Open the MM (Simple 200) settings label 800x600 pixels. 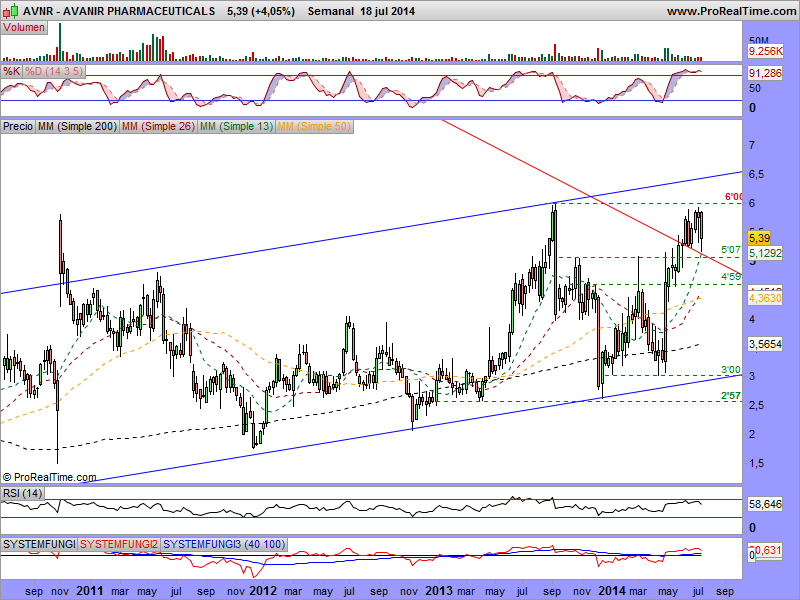pos(78,126)
